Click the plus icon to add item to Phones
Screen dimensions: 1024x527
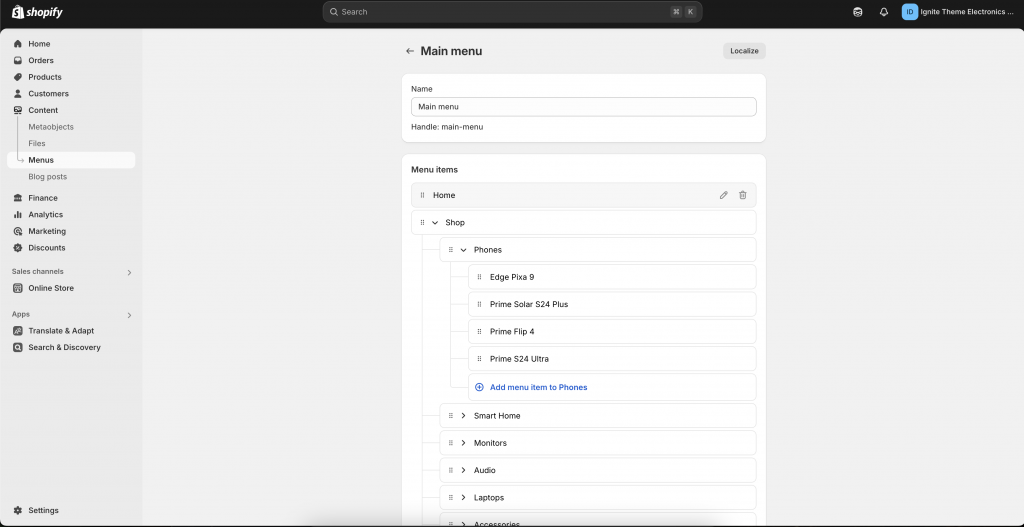coord(479,387)
